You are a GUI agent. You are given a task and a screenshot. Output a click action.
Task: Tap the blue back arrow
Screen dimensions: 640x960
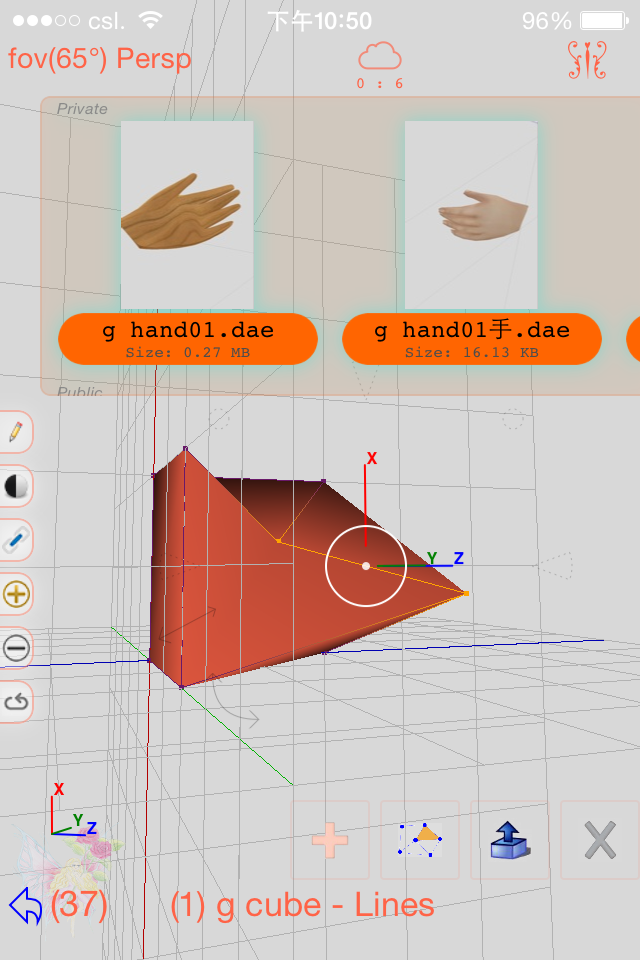point(26,906)
